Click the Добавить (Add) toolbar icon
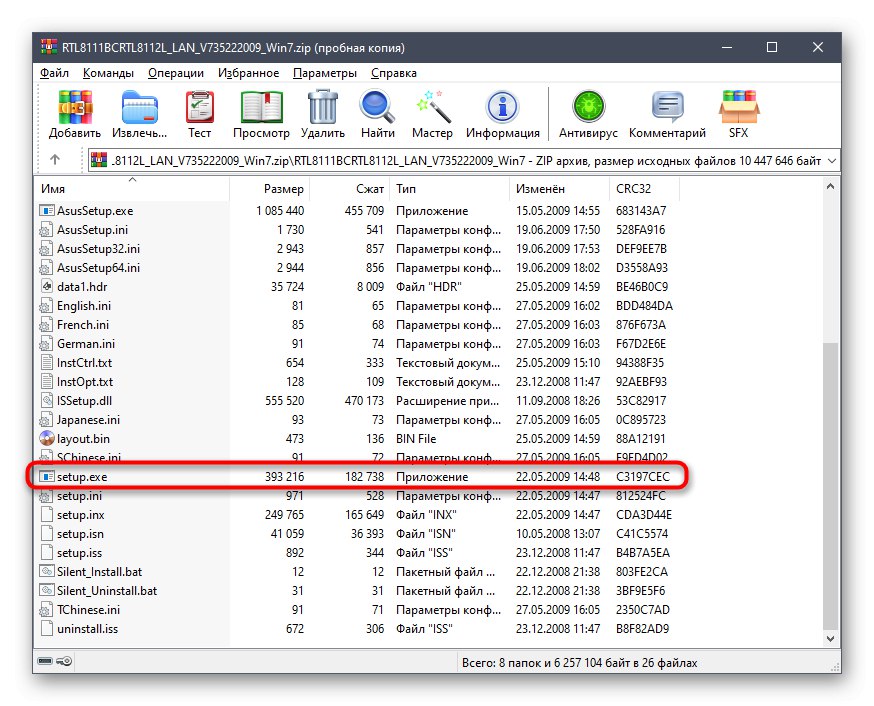 (75, 107)
